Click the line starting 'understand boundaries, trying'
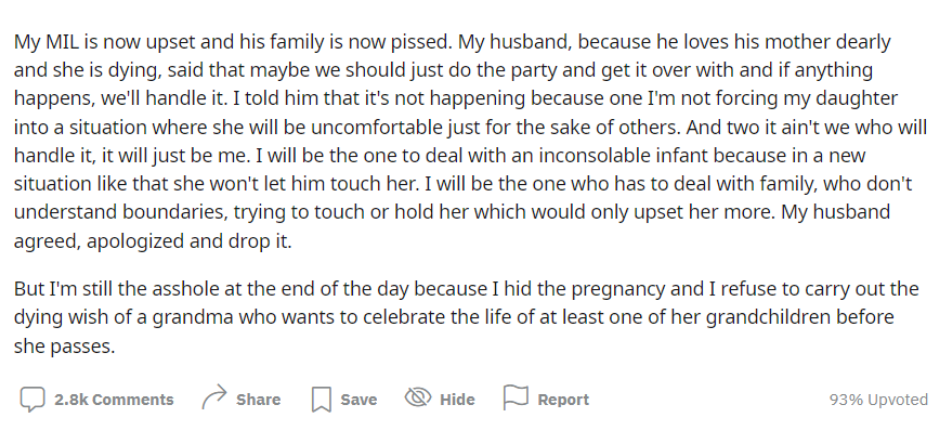This screenshot has width=940, height=436. coord(452,212)
